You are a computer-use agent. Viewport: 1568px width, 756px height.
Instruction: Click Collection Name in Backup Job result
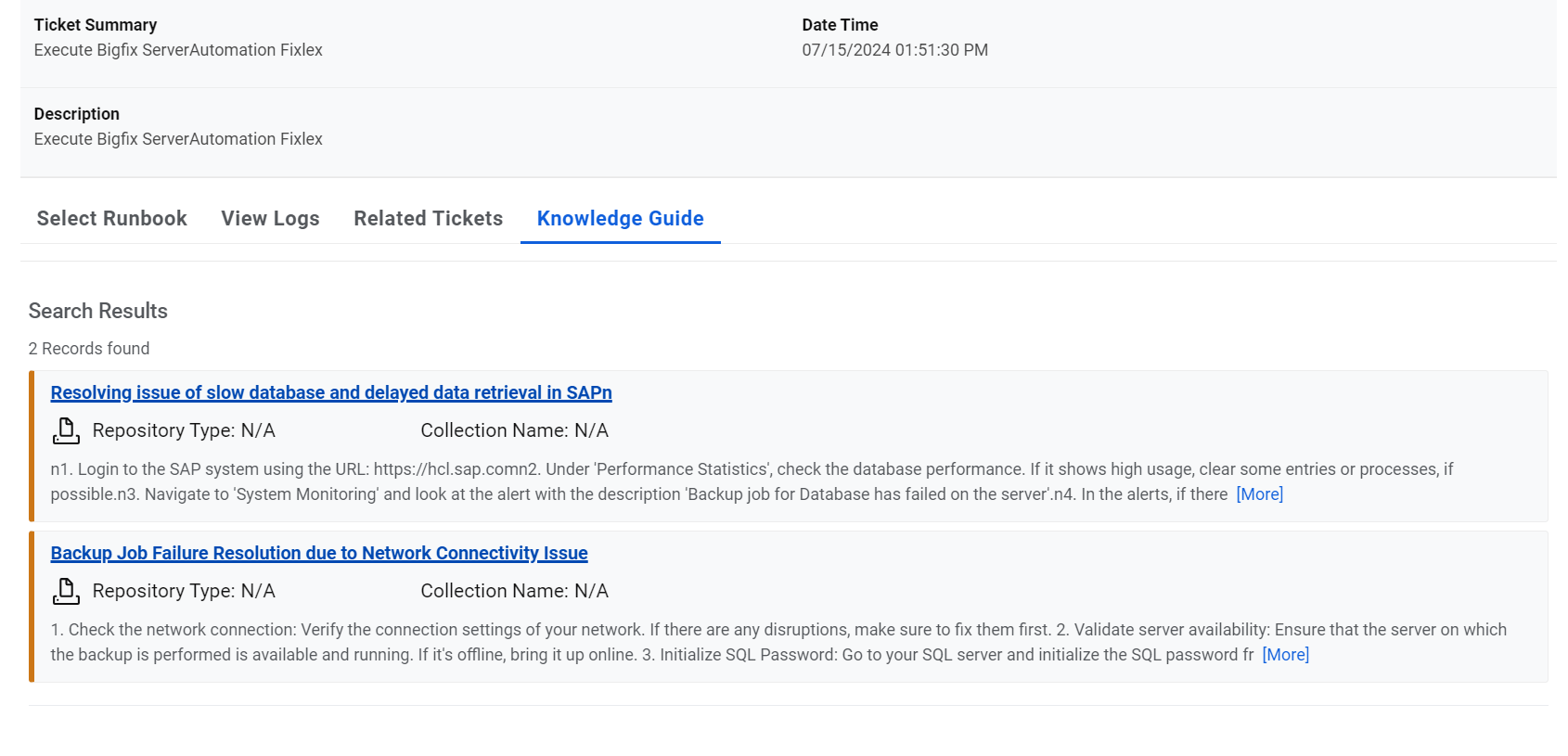point(514,591)
